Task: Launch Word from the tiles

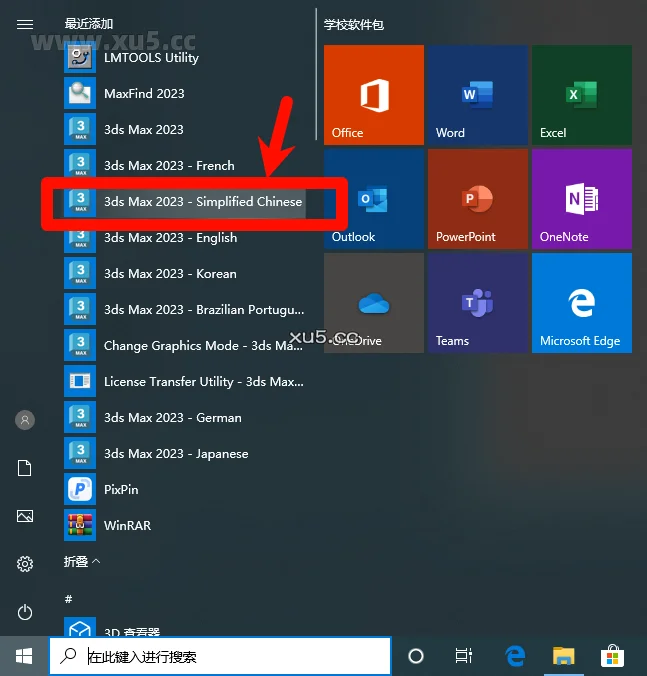Action: (477, 95)
